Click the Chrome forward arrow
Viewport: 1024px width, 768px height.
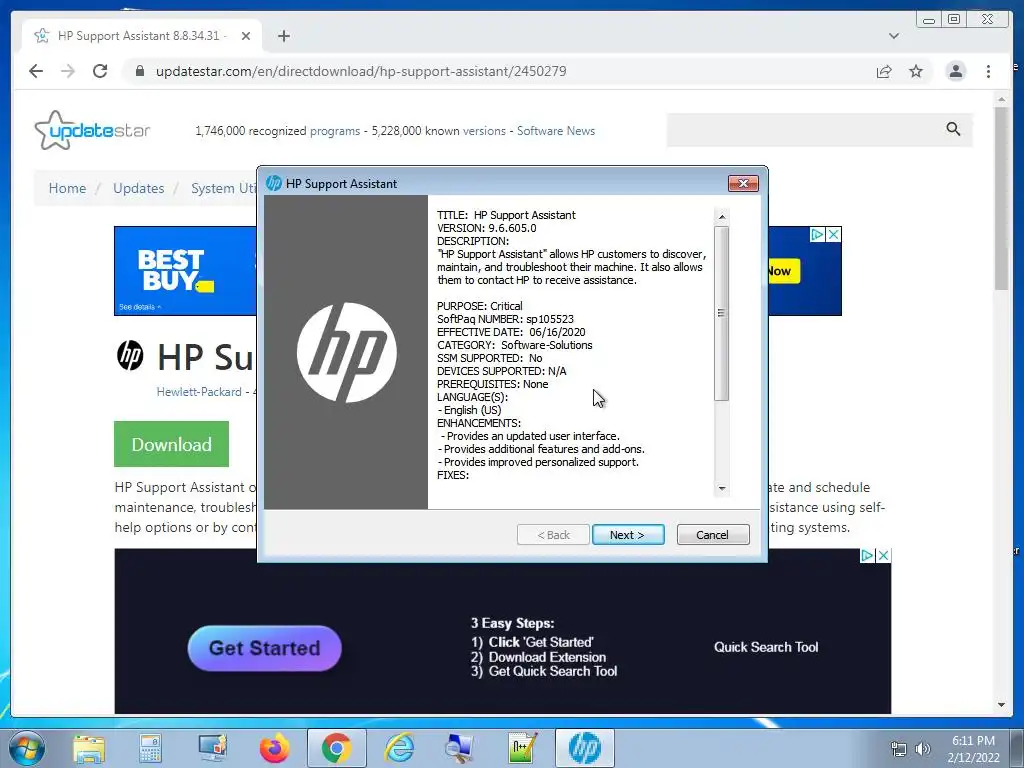(68, 71)
